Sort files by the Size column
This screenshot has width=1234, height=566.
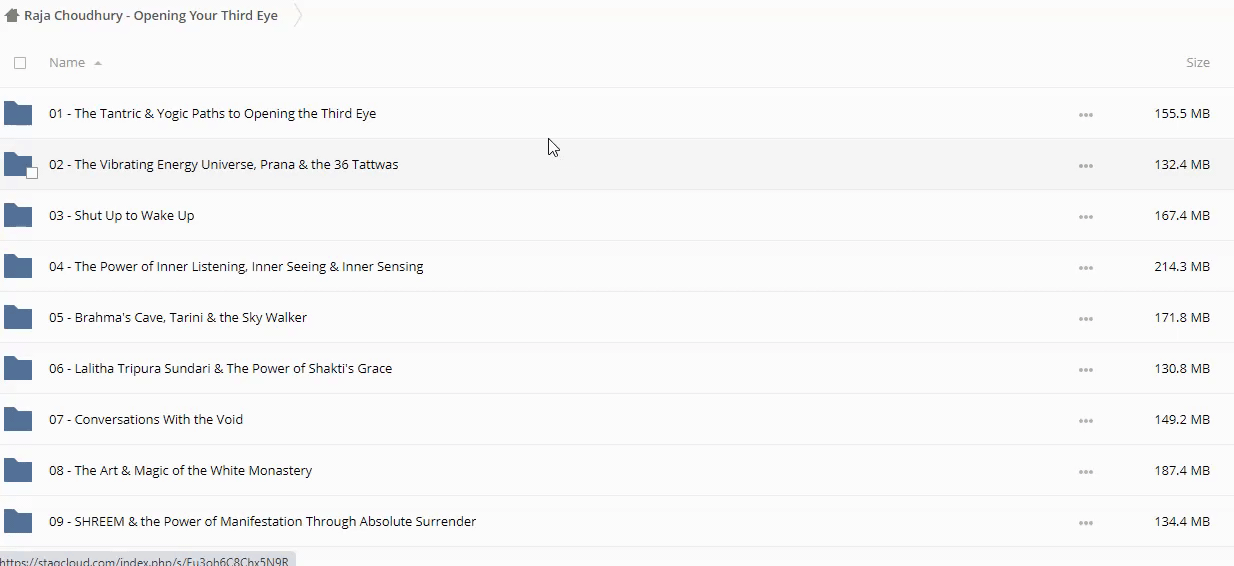tap(1197, 63)
